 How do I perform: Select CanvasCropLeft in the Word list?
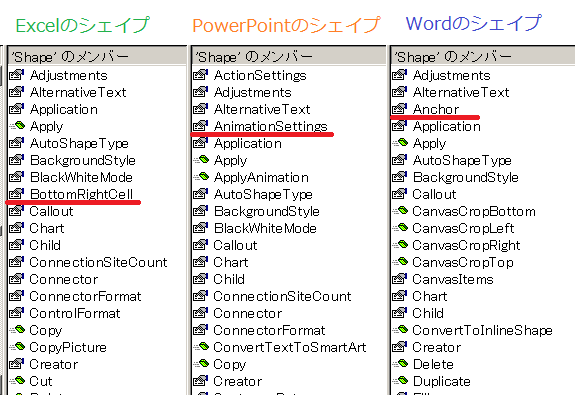pyautogui.click(x=464, y=228)
